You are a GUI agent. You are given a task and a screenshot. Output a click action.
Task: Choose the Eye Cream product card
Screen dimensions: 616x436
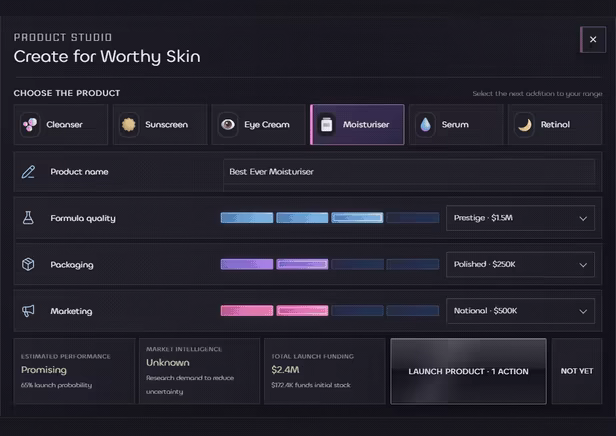(258, 125)
